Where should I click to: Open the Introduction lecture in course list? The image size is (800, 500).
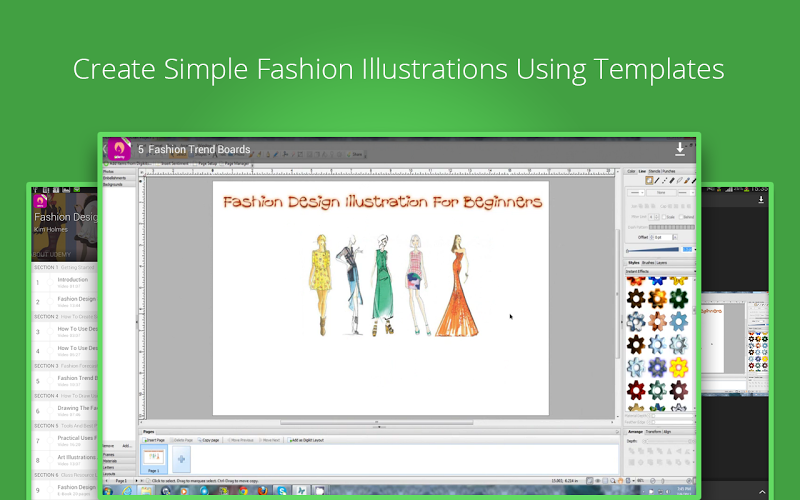72,281
